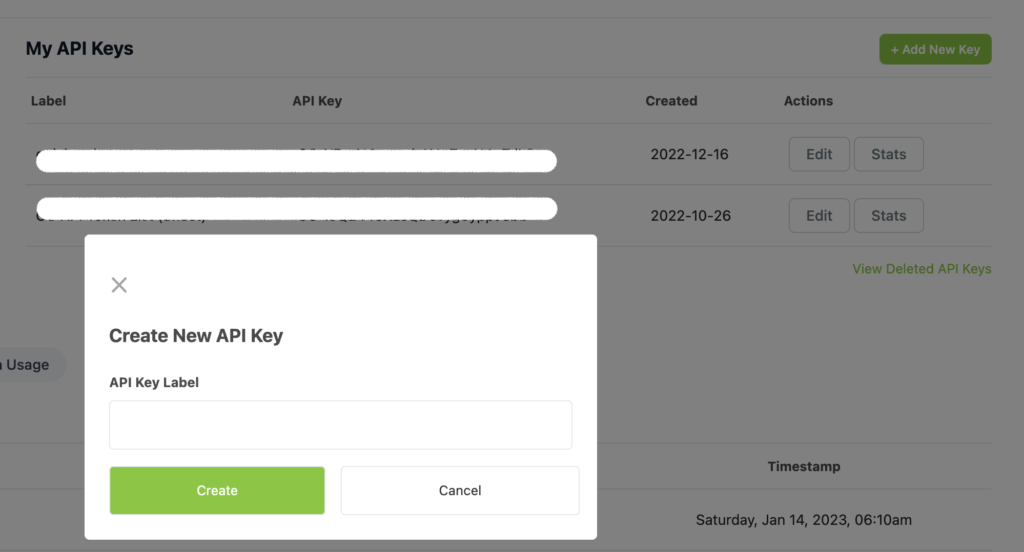Click the Saturday, Jan 14, 2023 timestamp entry

pos(804,520)
